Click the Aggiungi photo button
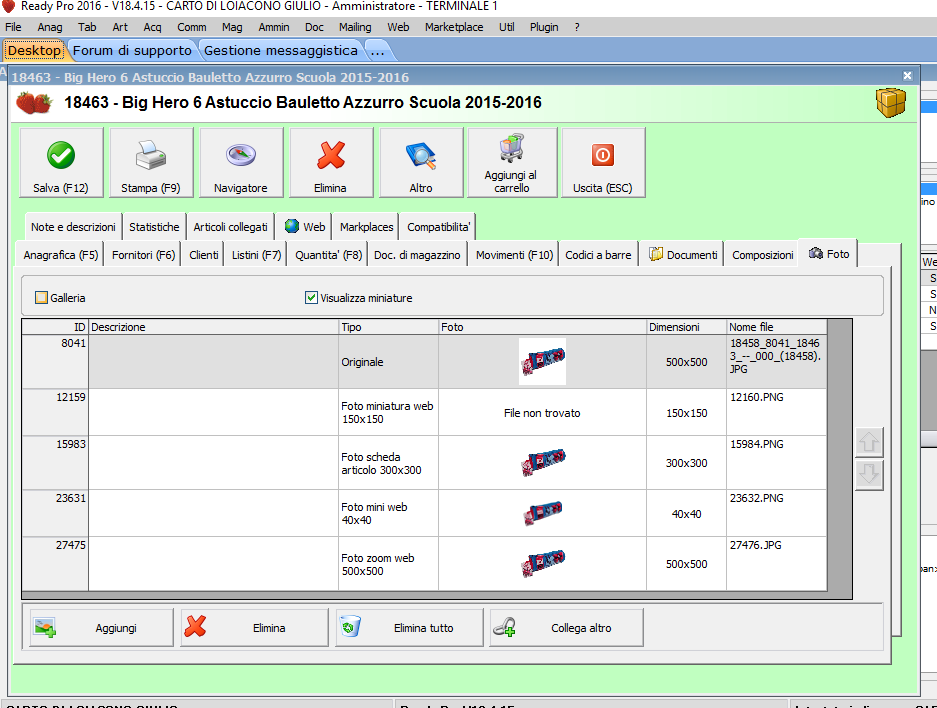This screenshot has width=937, height=708. (101, 628)
